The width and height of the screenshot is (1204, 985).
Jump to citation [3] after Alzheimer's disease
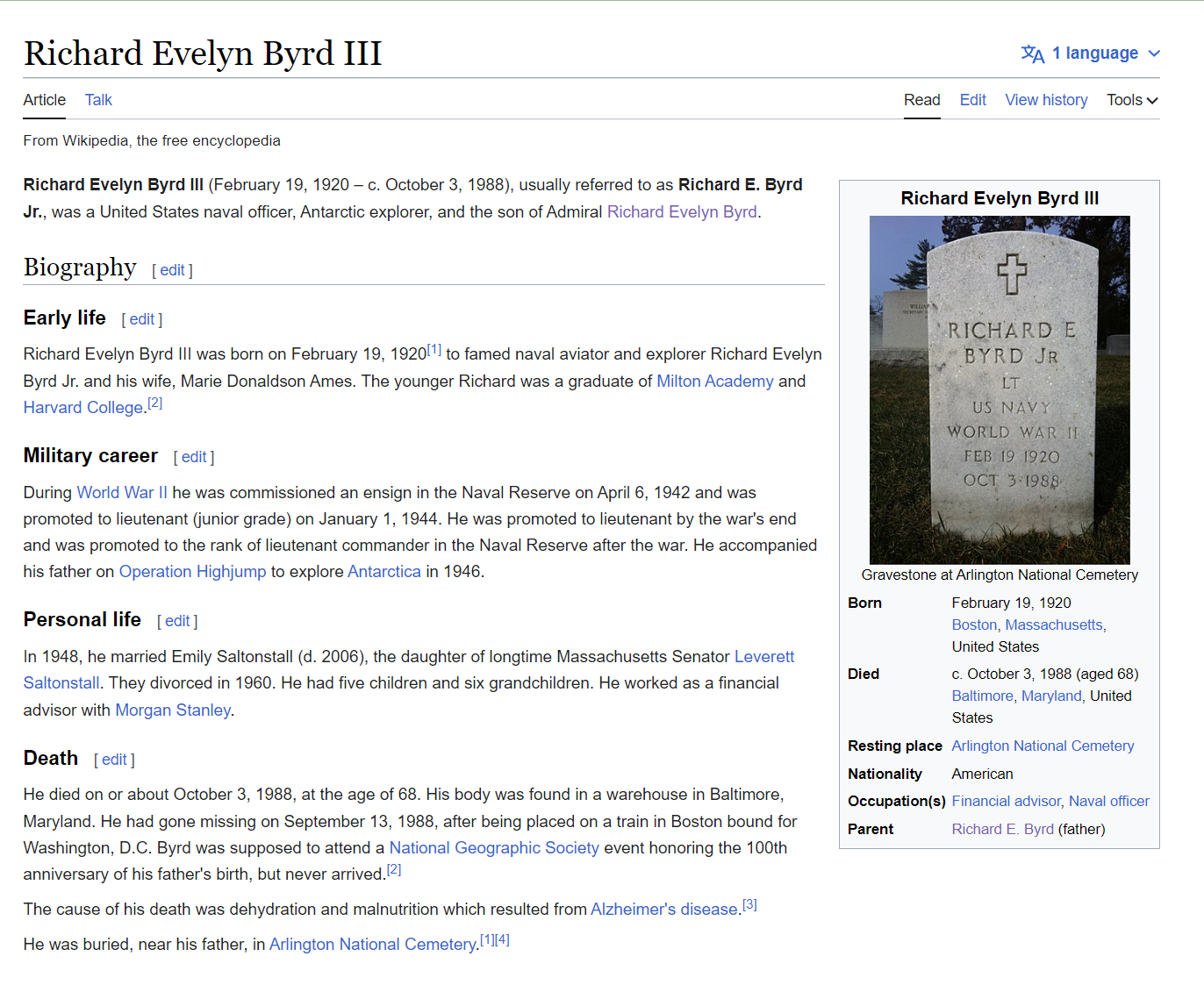point(749,904)
